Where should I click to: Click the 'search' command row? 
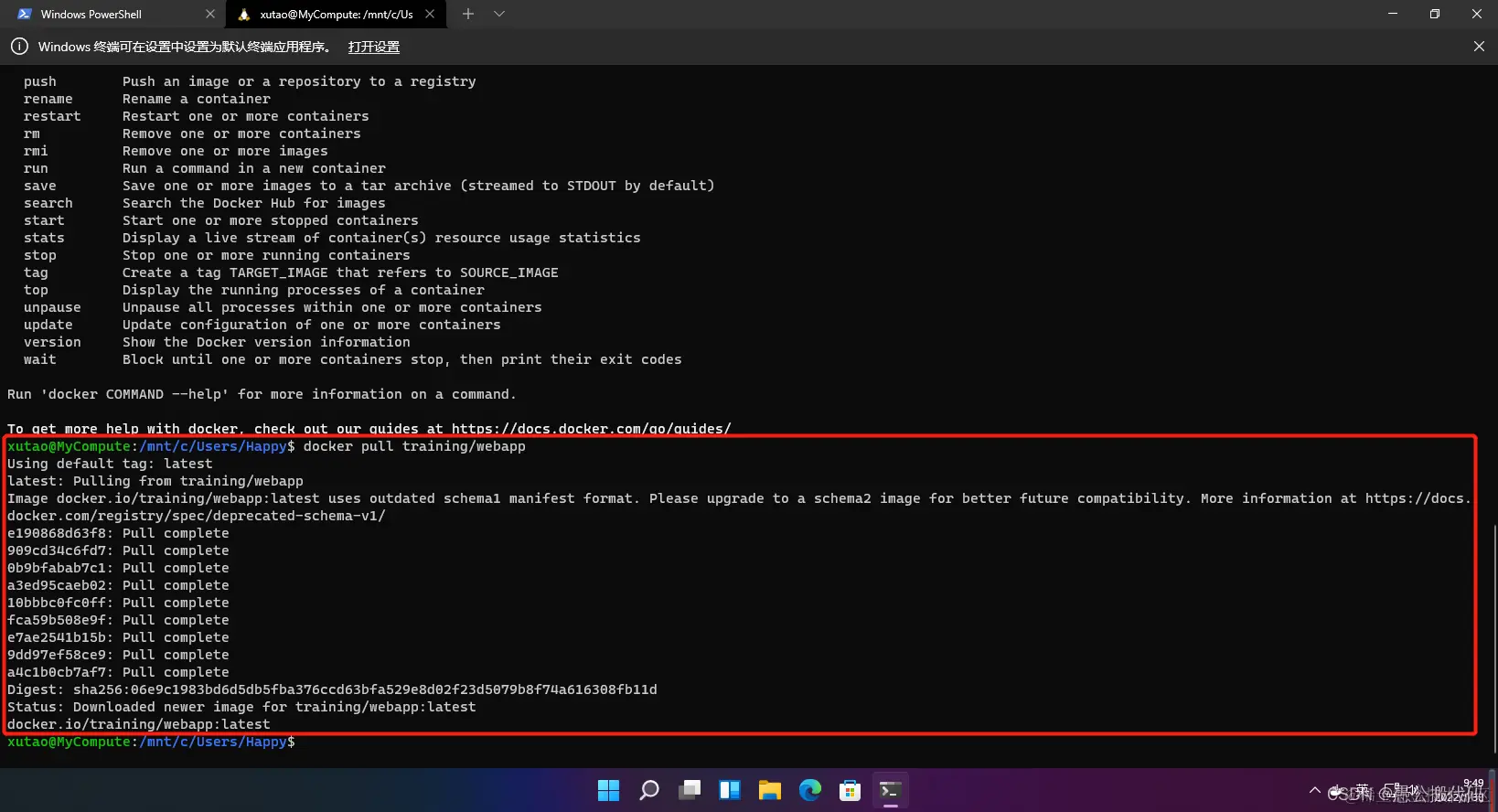click(205, 203)
